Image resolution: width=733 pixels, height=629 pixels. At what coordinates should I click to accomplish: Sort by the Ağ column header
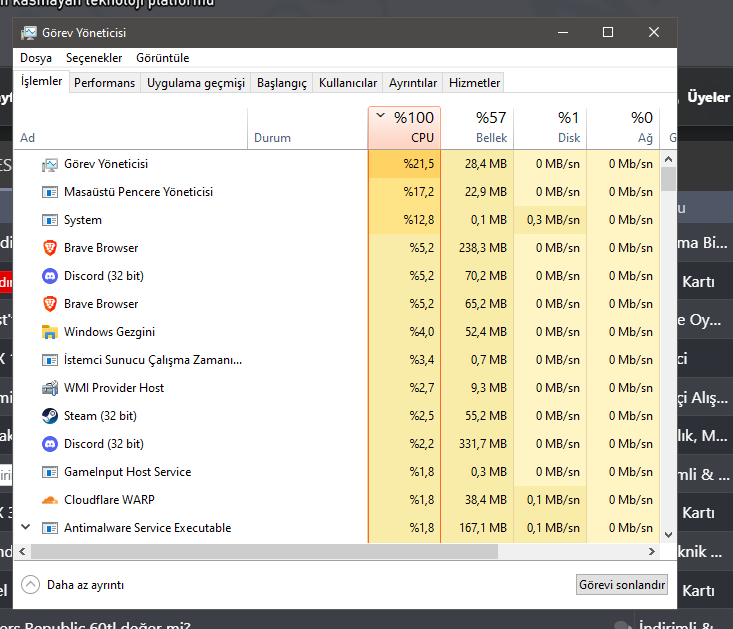tap(623, 129)
